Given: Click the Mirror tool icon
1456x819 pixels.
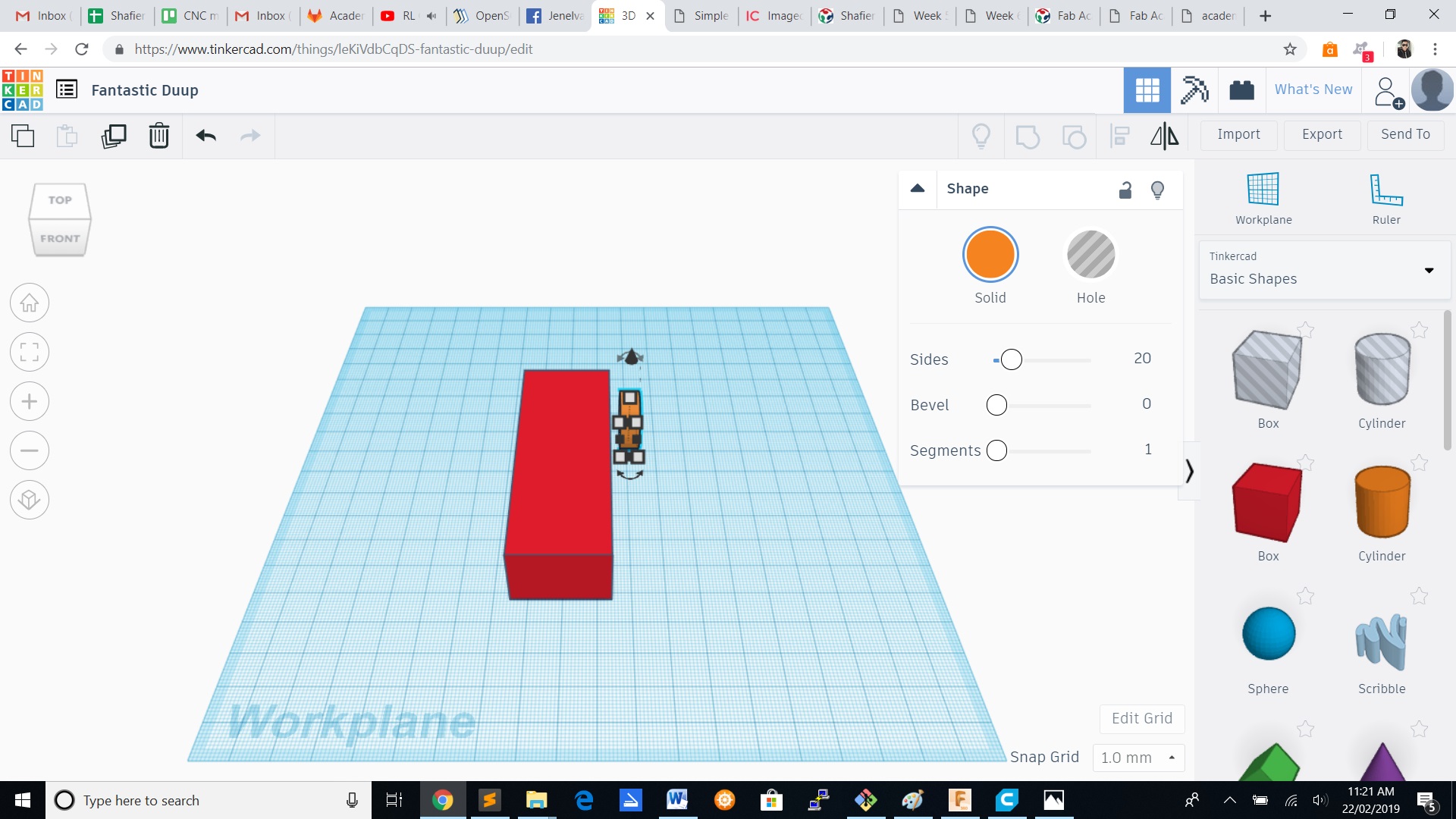Looking at the screenshot, I should pyautogui.click(x=1164, y=136).
